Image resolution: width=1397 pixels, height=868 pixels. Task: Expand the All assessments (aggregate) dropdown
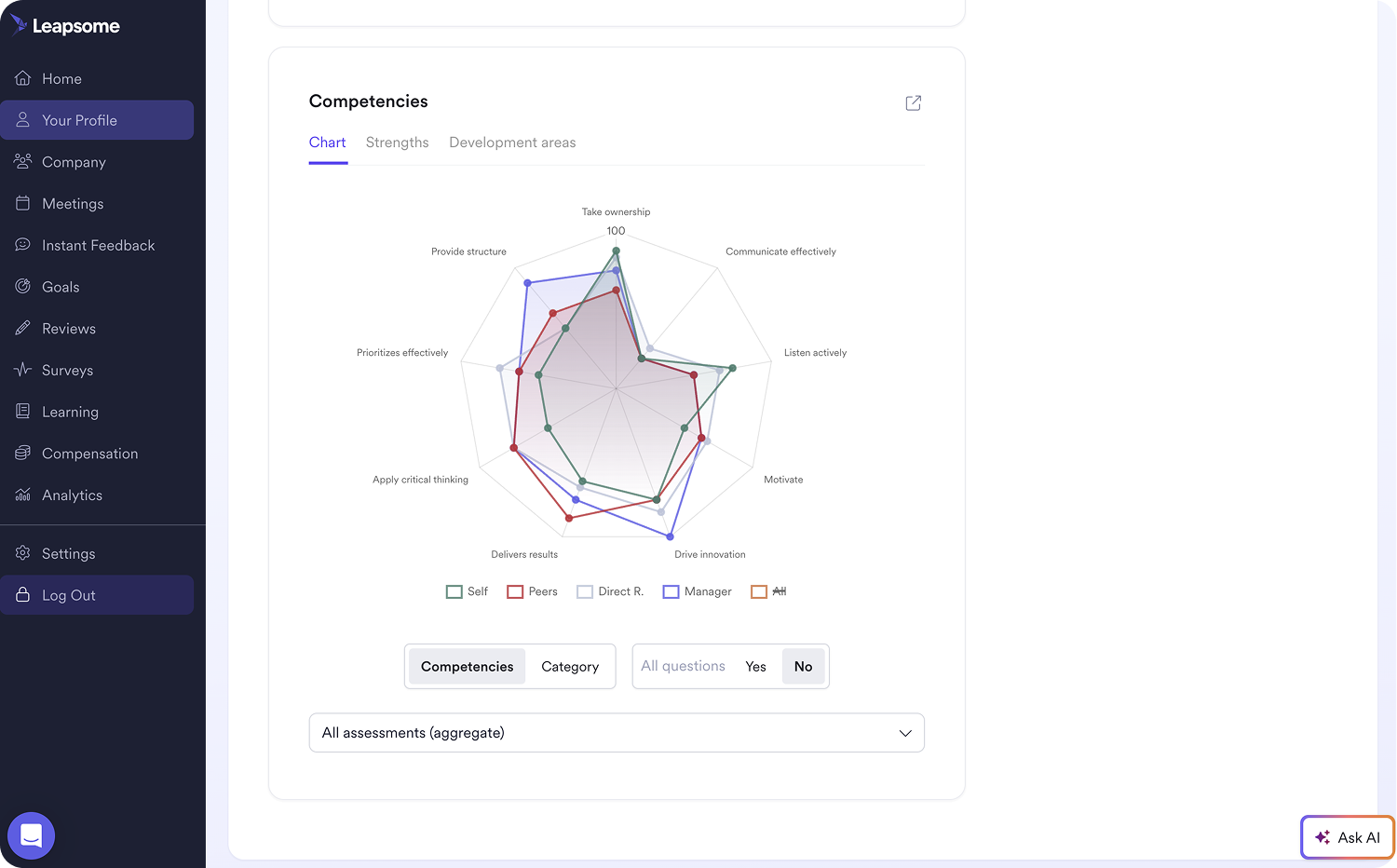point(617,733)
